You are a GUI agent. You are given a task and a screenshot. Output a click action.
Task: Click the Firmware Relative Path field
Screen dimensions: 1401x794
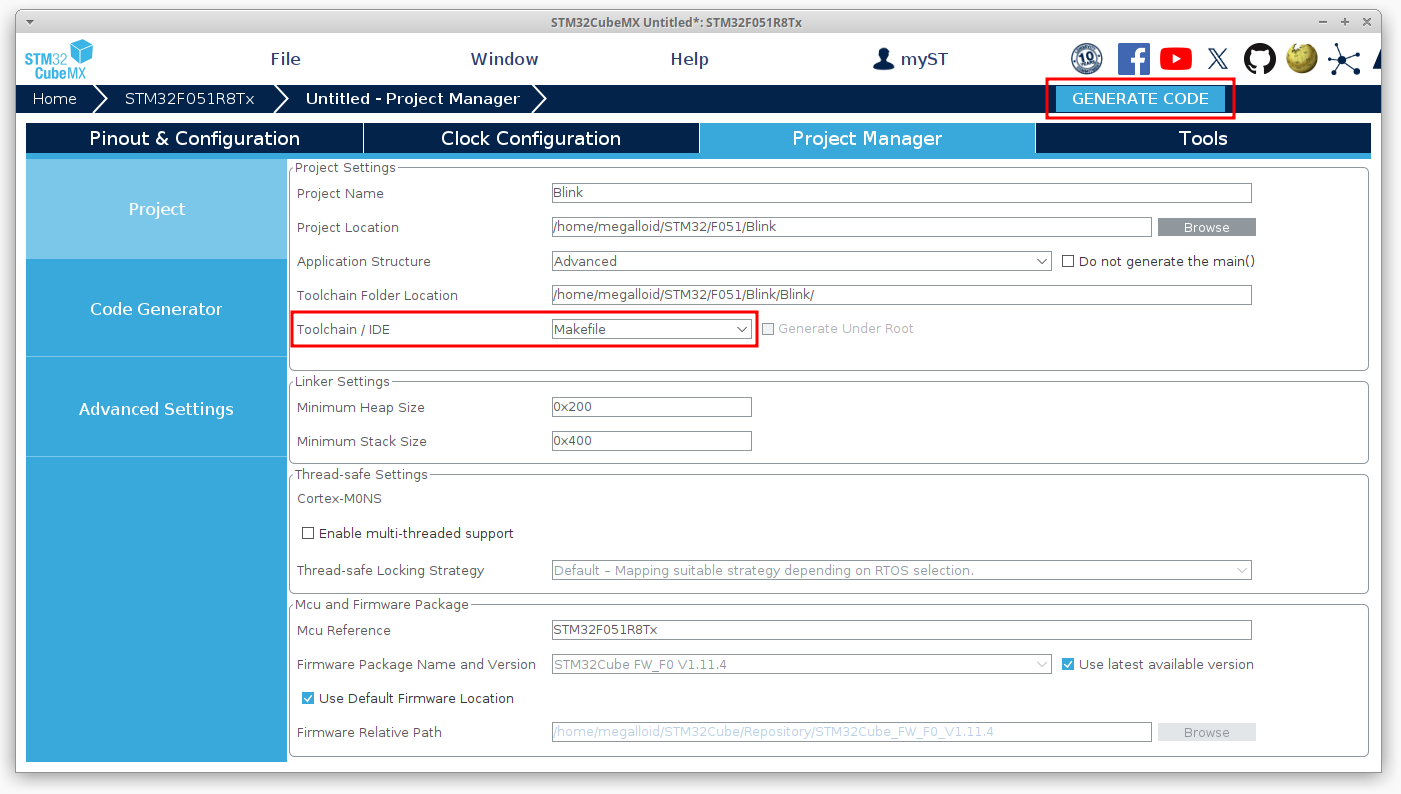[852, 732]
